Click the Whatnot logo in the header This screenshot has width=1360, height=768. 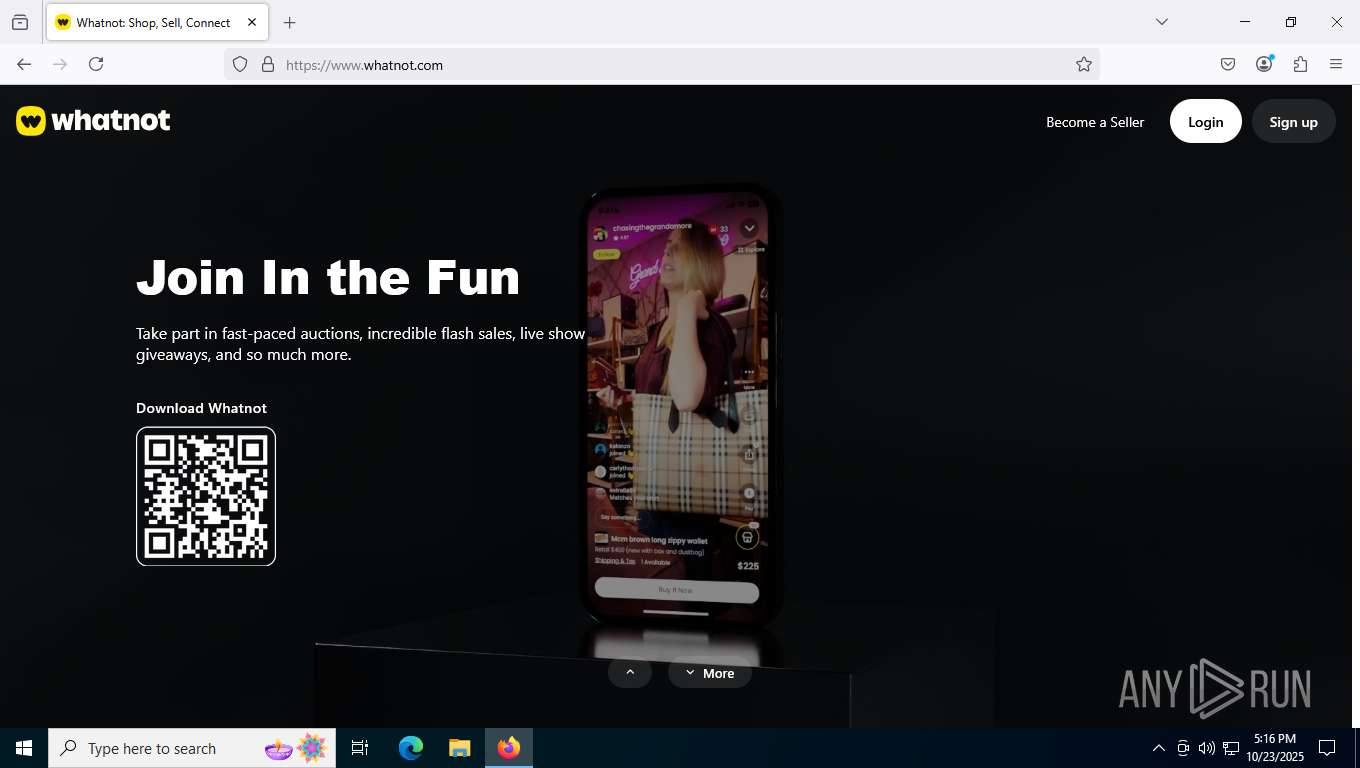tap(93, 121)
